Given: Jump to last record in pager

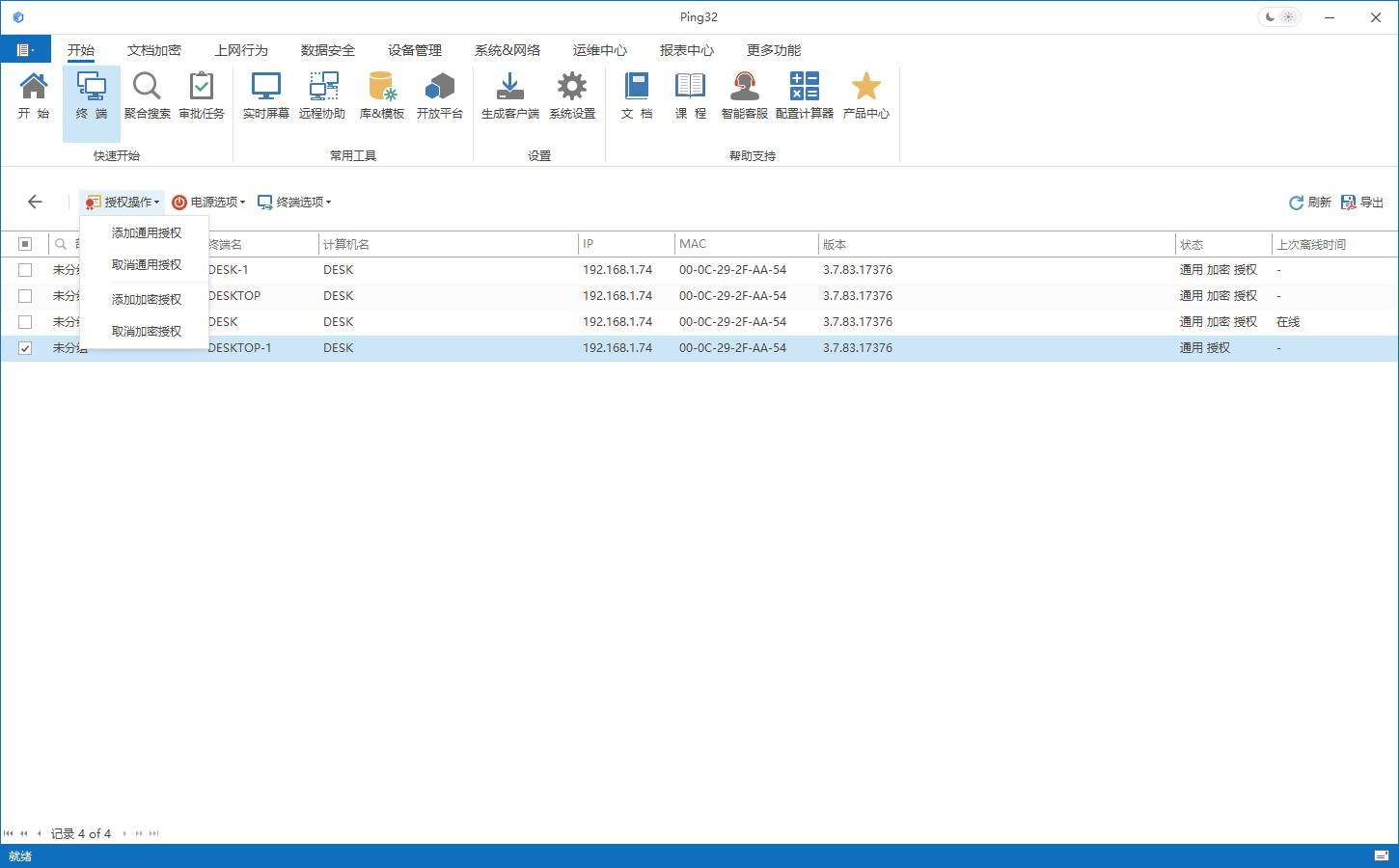Looking at the screenshot, I should pyautogui.click(x=153, y=833).
